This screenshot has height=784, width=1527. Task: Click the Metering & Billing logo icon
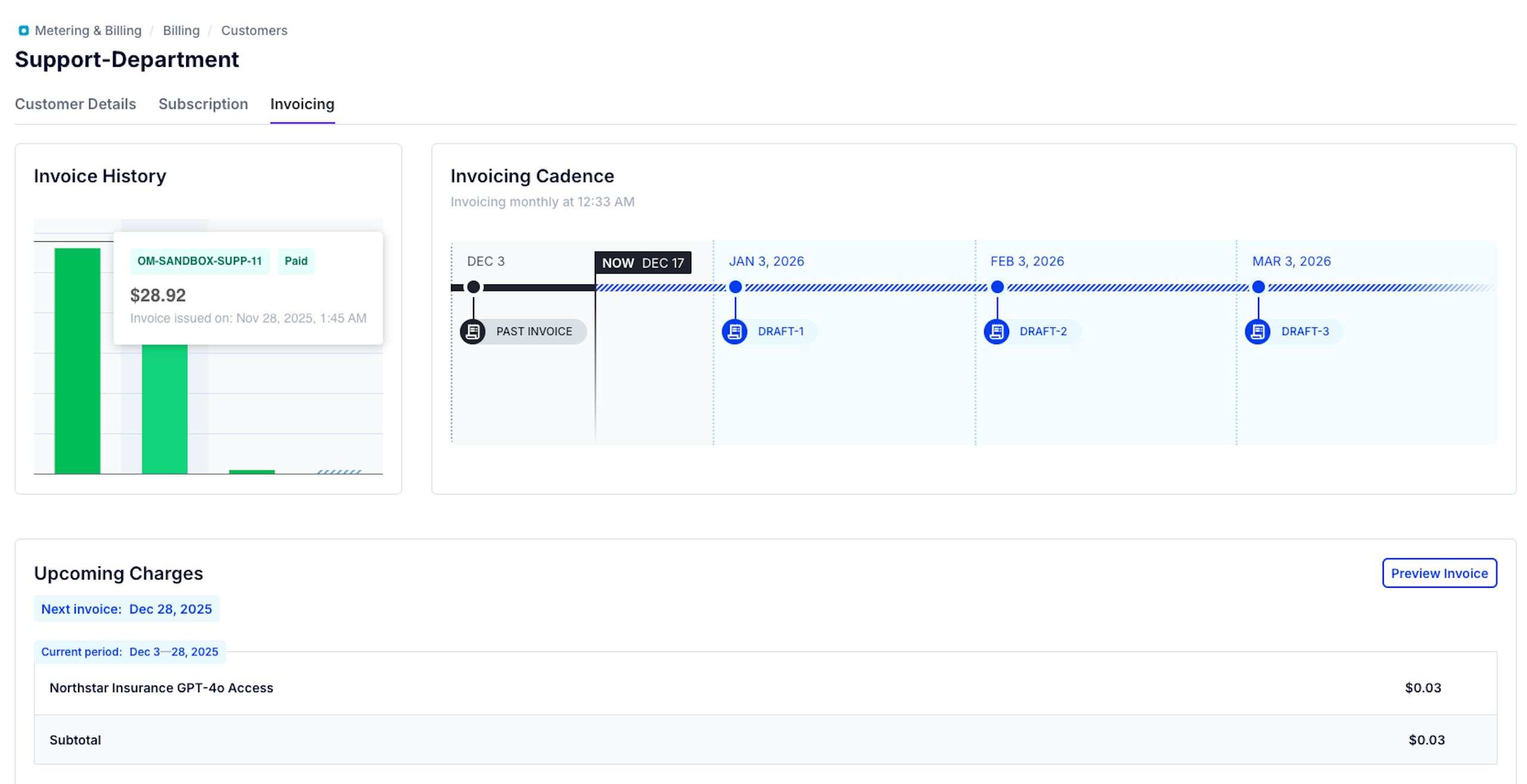click(23, 30)
